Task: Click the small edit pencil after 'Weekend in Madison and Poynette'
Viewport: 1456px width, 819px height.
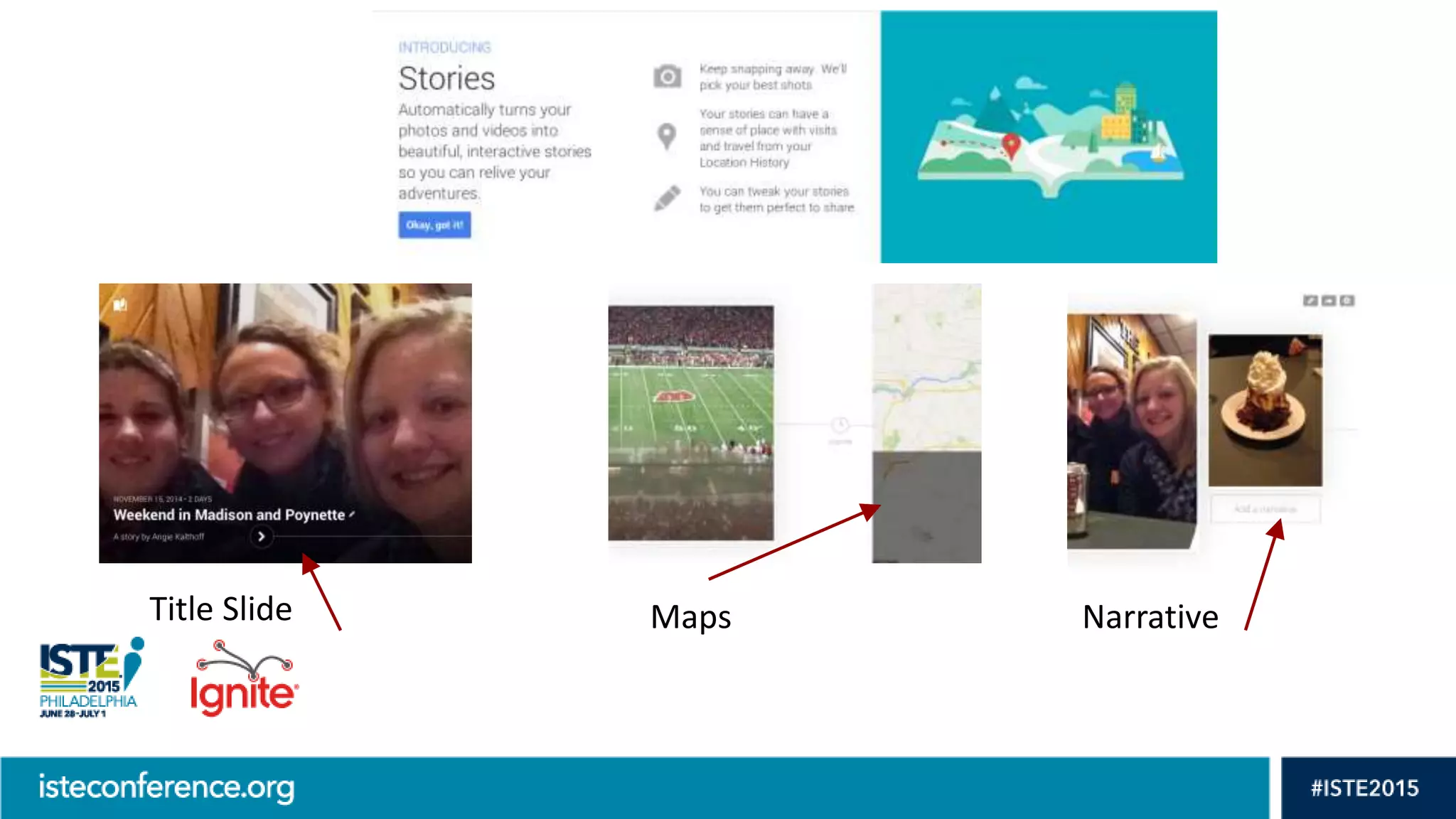Action: (x=352, y=513)
